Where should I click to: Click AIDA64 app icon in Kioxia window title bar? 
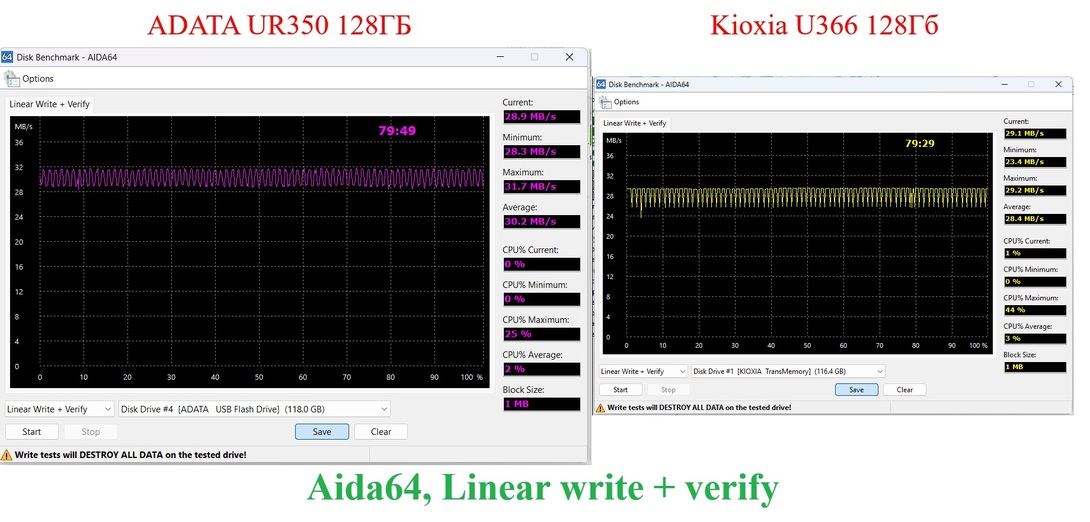(601, 84)
